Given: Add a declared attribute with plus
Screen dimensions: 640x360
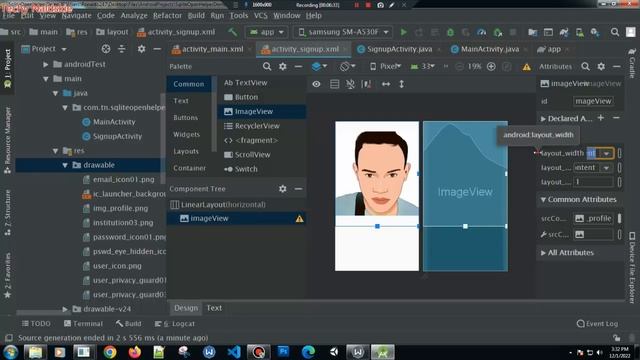Looking at the screenshot, I should pyautogui.click(x=600, y=118).
